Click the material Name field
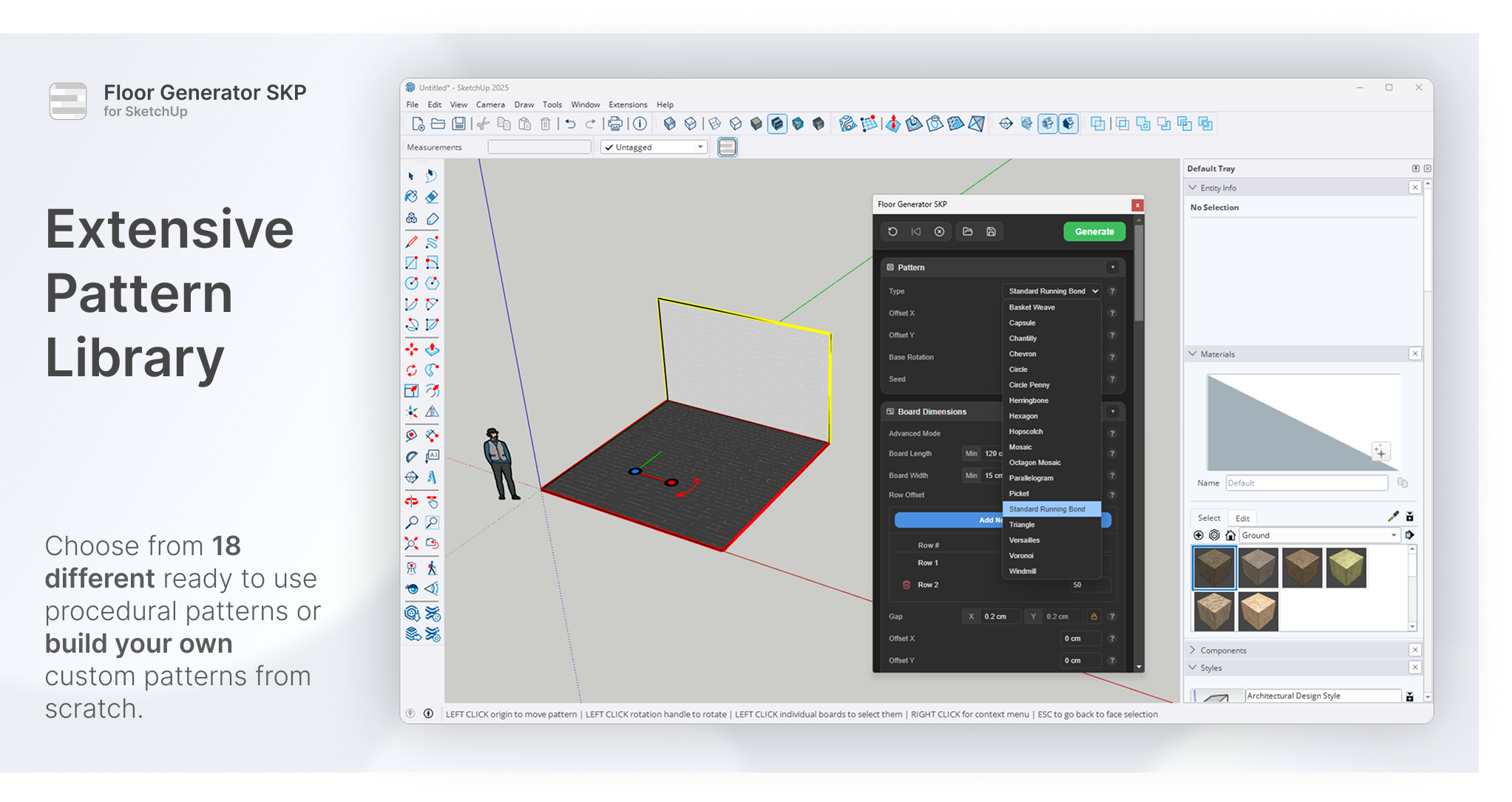 pos(1306,483)
